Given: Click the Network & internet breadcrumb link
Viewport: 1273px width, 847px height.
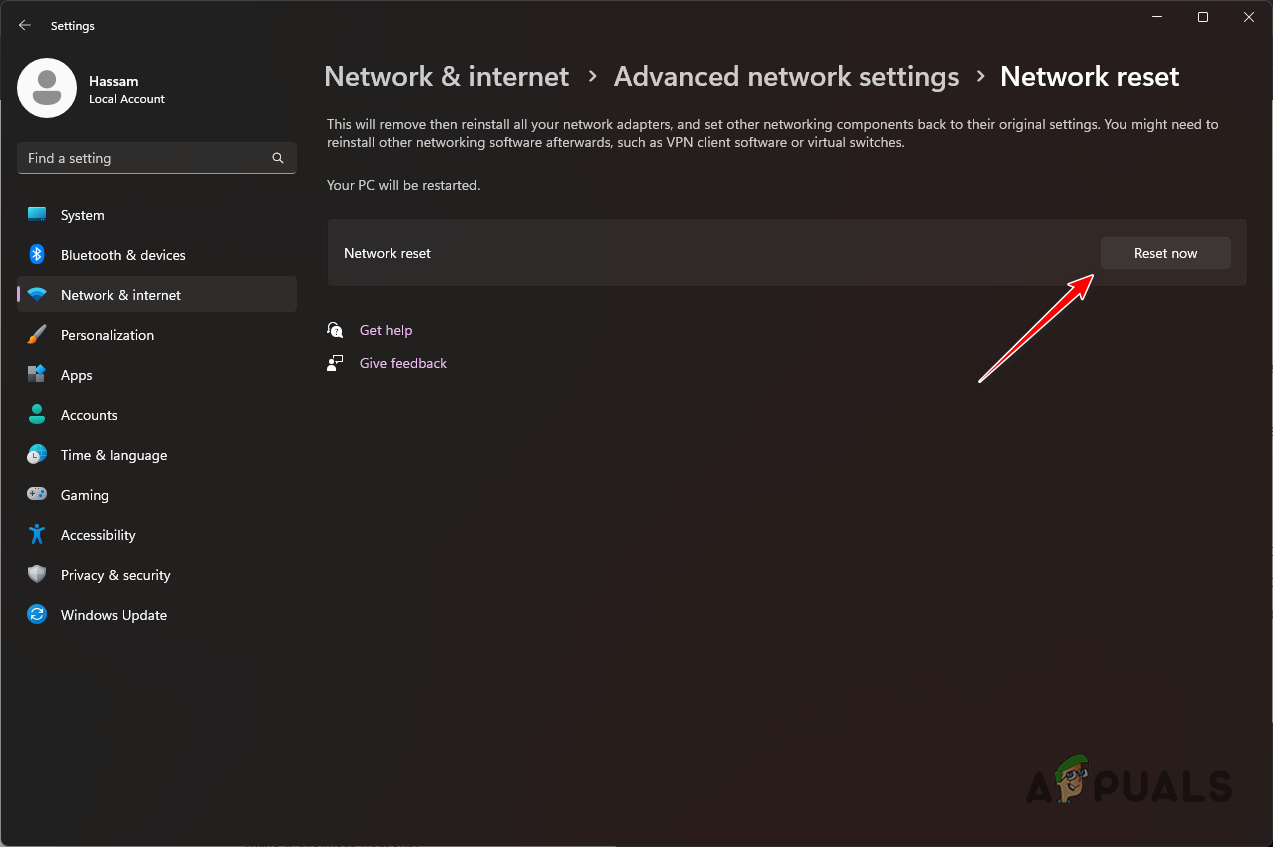Looking at the screenshot, I should coord(446,76).
